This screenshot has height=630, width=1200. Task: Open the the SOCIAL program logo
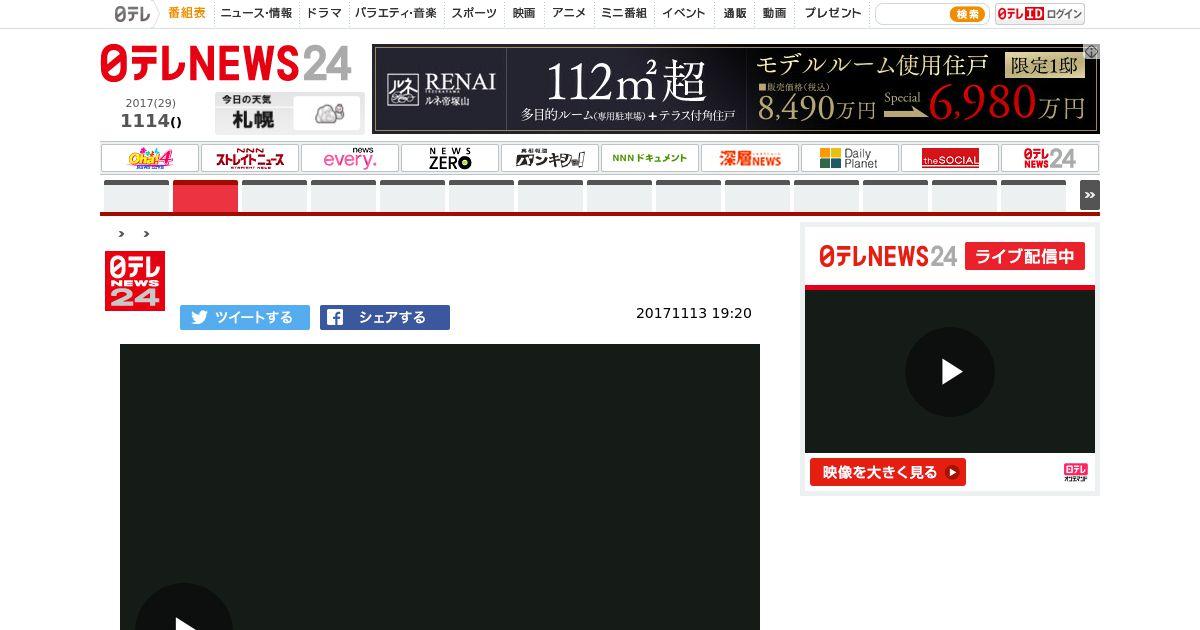(950, 158)
